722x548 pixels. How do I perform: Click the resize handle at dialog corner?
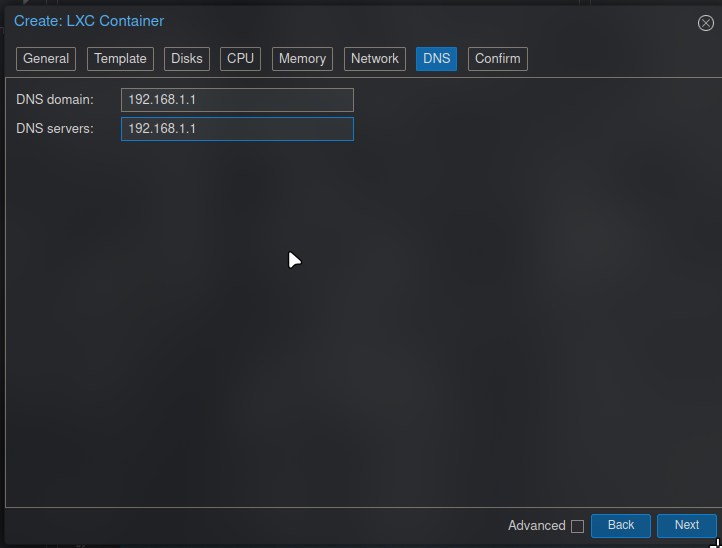[x=718, y=544]
